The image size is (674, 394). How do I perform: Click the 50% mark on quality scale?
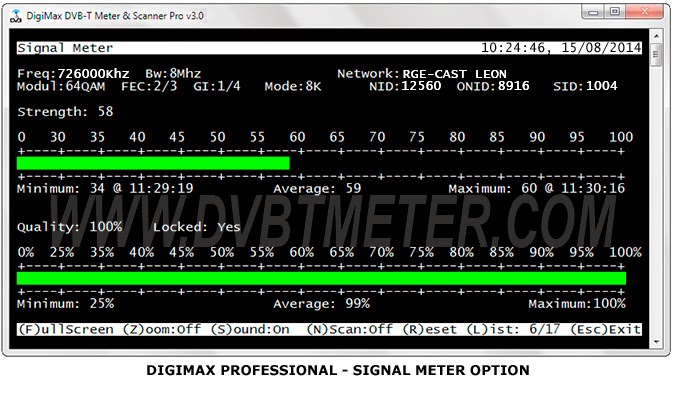pos(222,252)
